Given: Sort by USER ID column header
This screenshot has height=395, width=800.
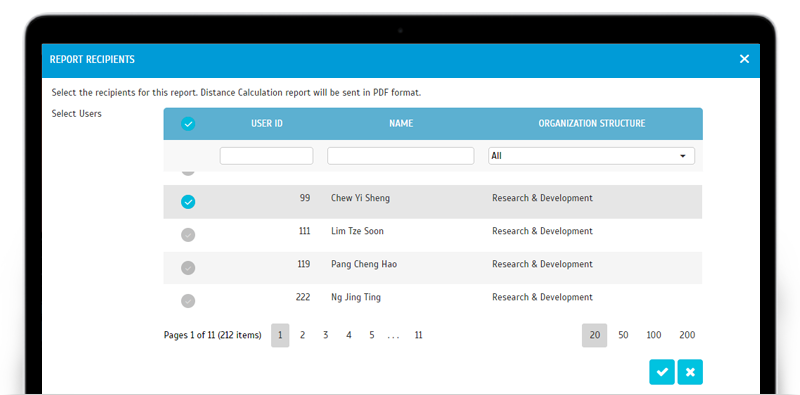Looking at the screenshot, I should [x=267, y=124].
